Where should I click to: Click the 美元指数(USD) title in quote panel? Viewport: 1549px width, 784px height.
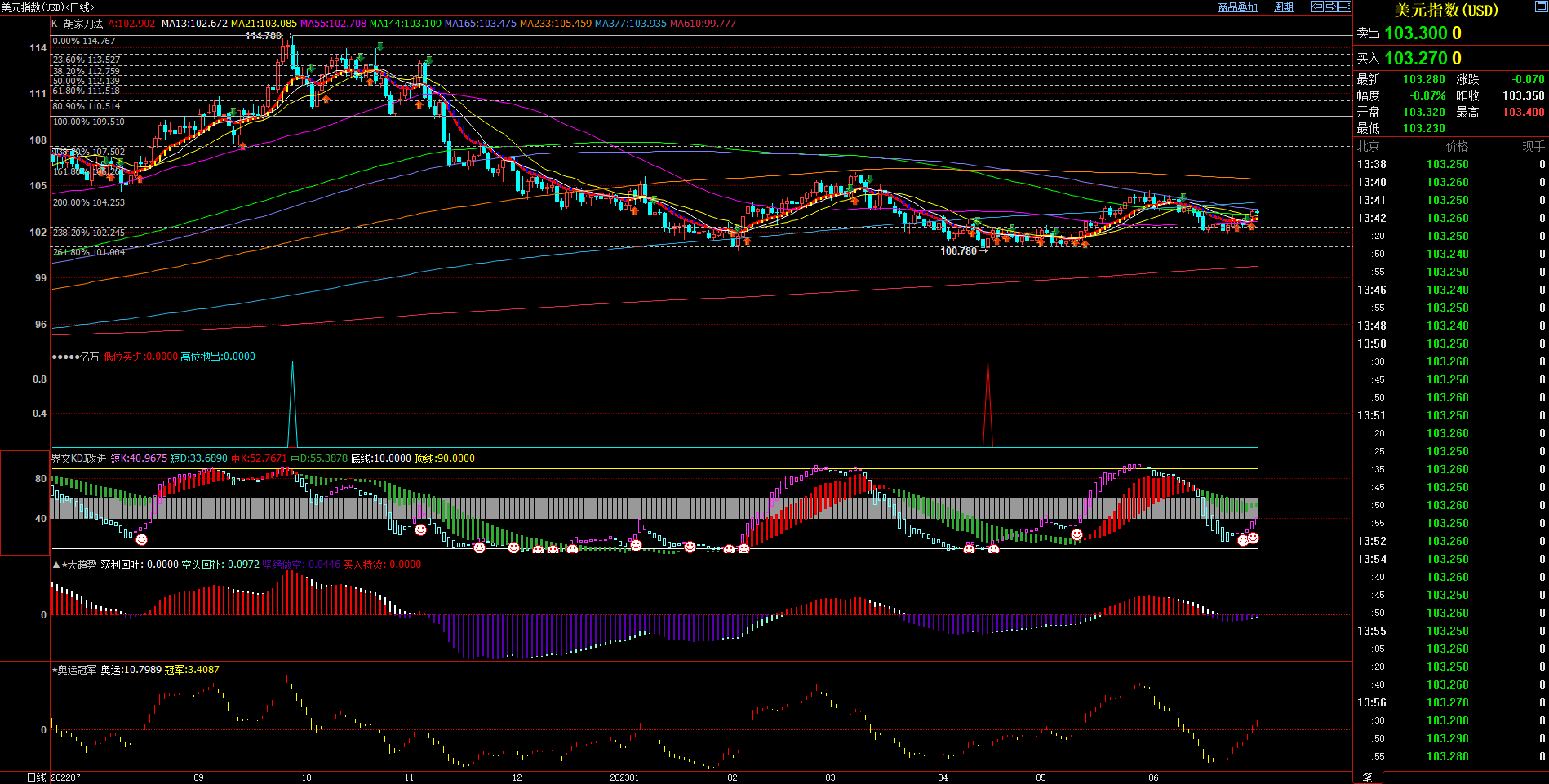[1446, 10]
